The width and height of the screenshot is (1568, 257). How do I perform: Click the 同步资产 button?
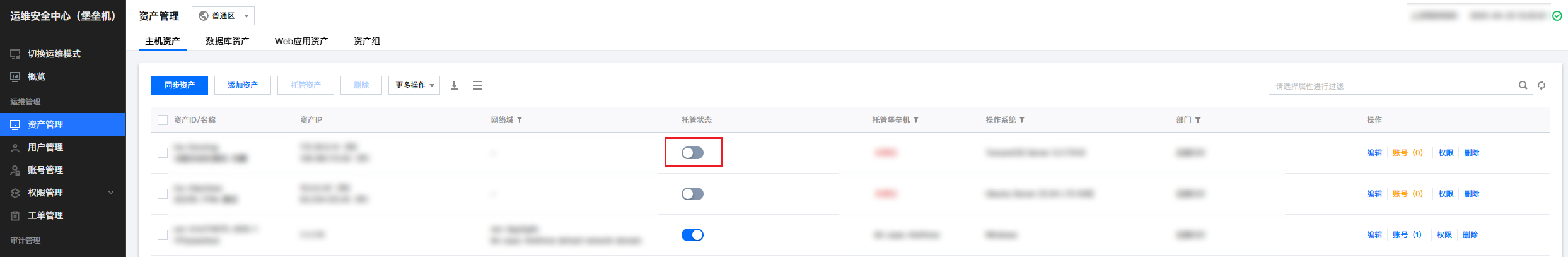[180, 85]
